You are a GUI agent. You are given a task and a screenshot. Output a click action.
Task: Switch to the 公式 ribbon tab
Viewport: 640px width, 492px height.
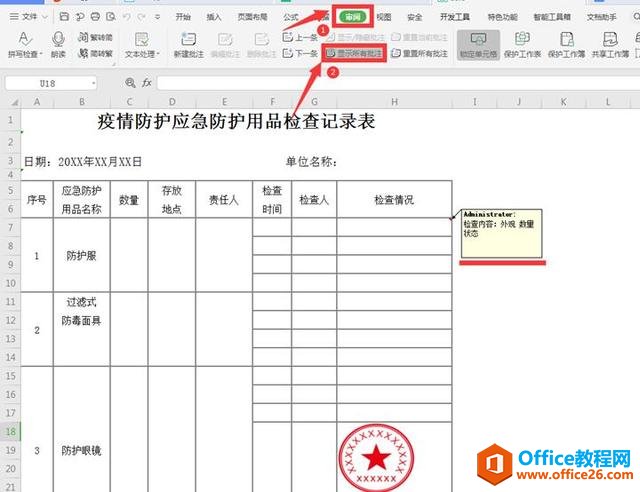(290, 17)
